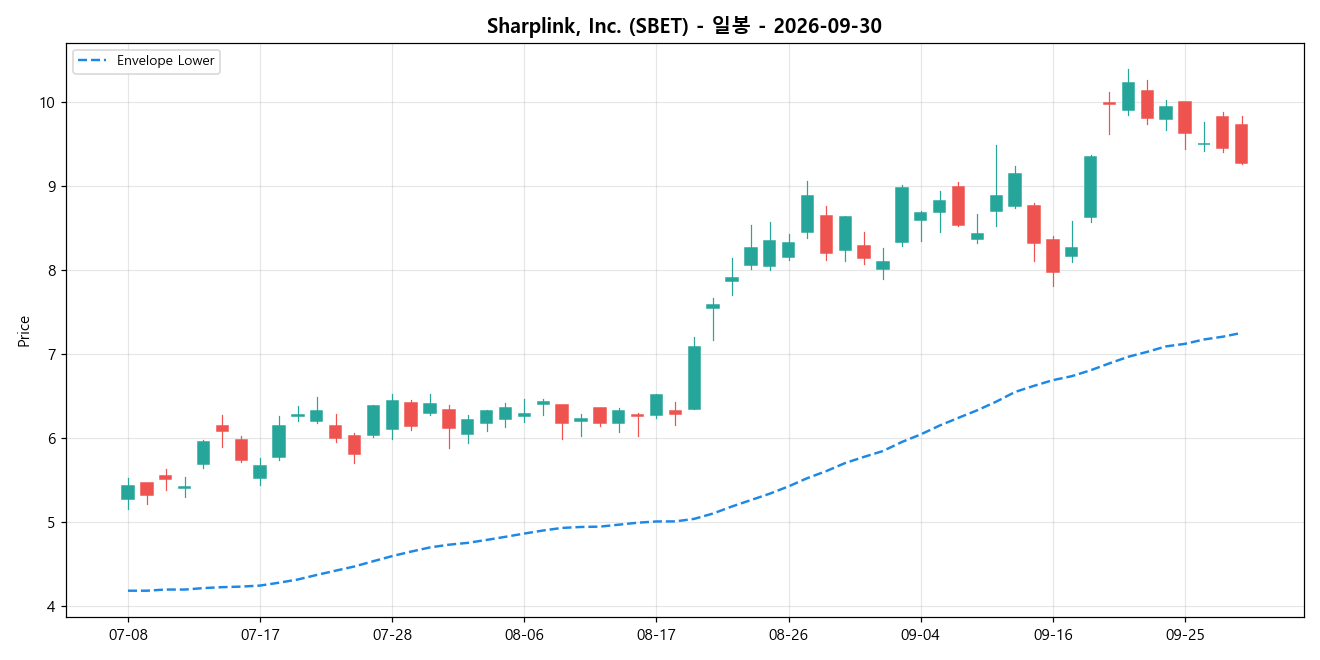The width and height of the screenshot is (1320, 660).
Task: Click x-axis date label 09-16
Action: pyautogui.click(x=1052, y=635)
